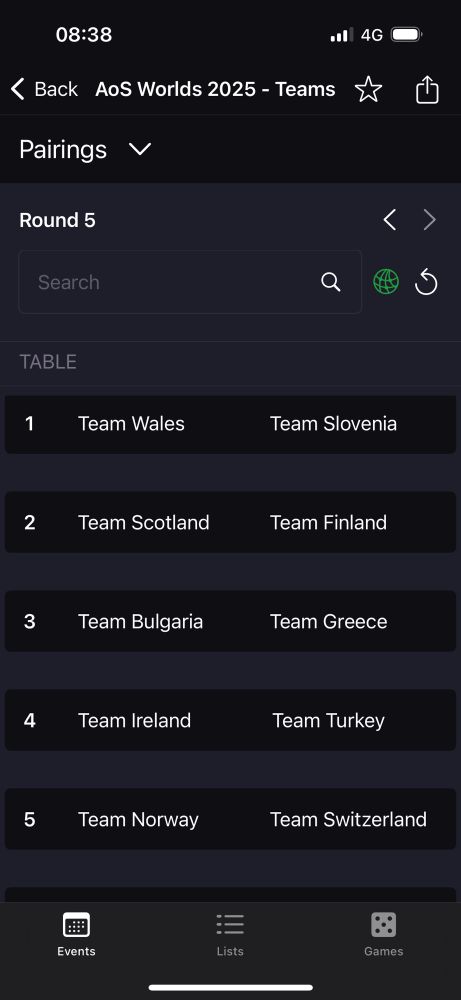Tap the favorite star icon

(368, 89)
